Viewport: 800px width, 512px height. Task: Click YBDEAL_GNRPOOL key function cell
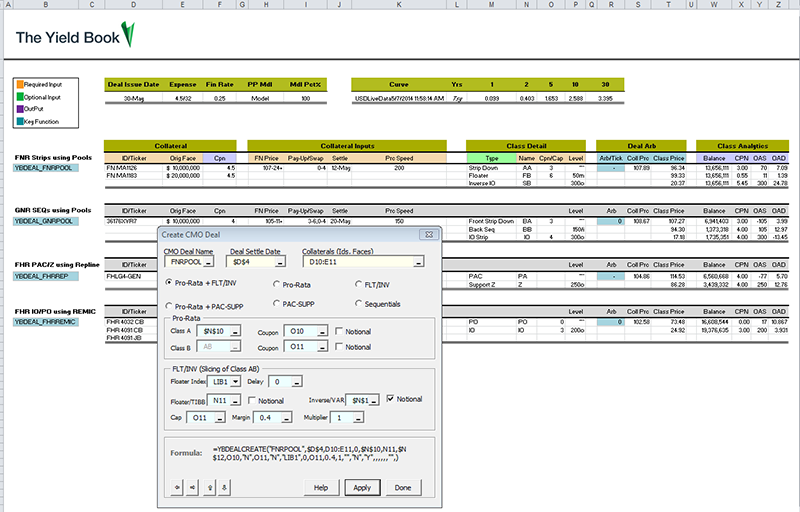tap(45, 221)
